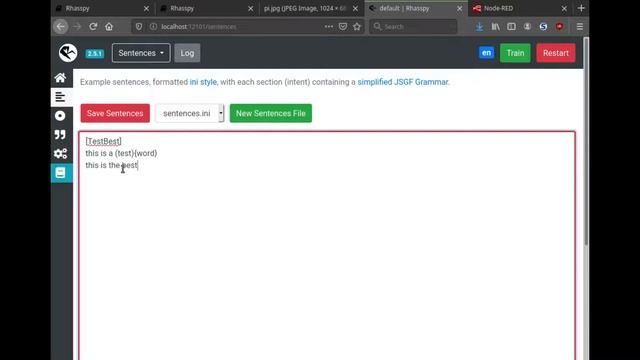The height and width of the screenshot is (360, 640).
Task: Click version badge 2.5.1
Action: tap(95, 53)
